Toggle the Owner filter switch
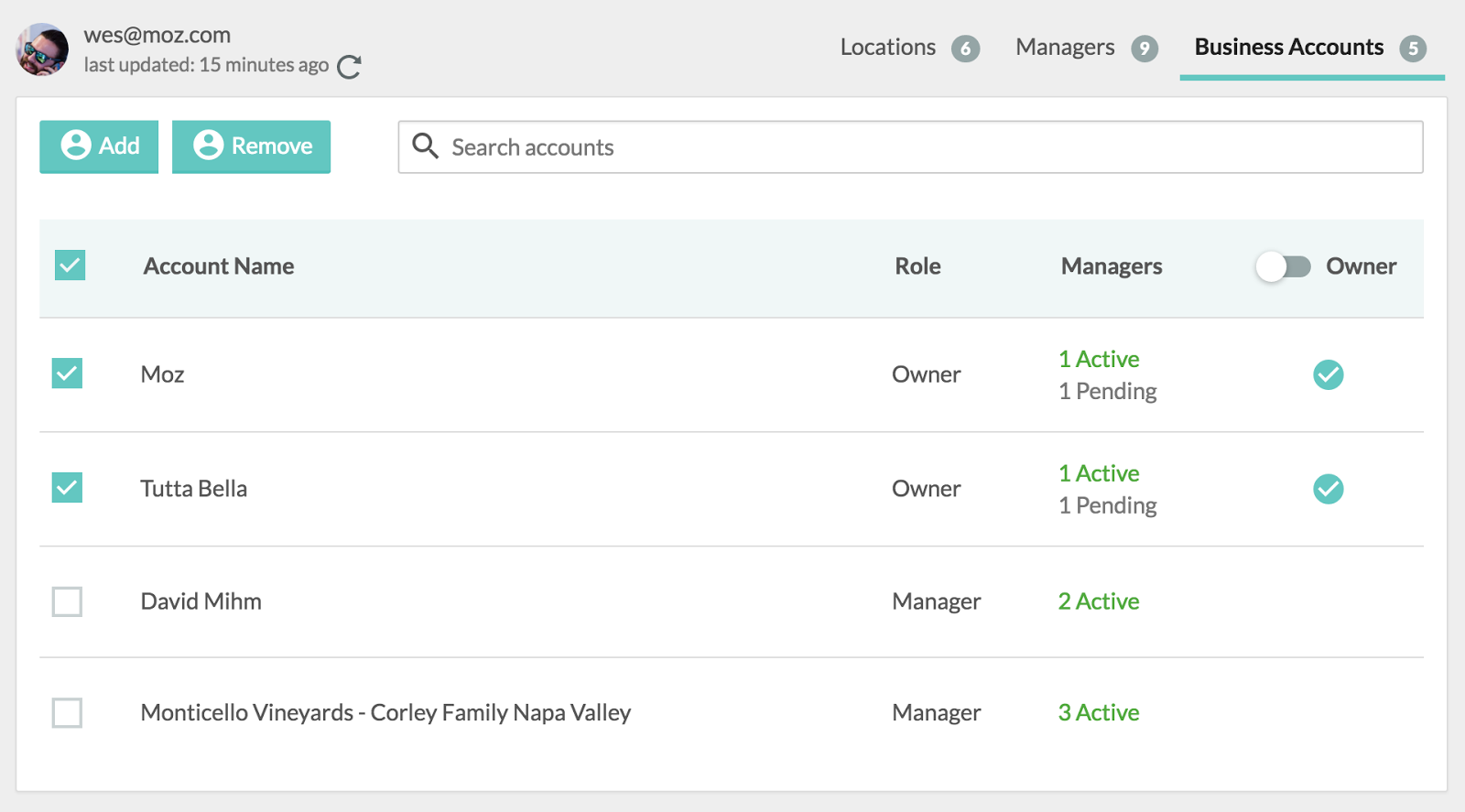The width and height of the screenshot is (1465, 812). click(x=1283, y=266)
